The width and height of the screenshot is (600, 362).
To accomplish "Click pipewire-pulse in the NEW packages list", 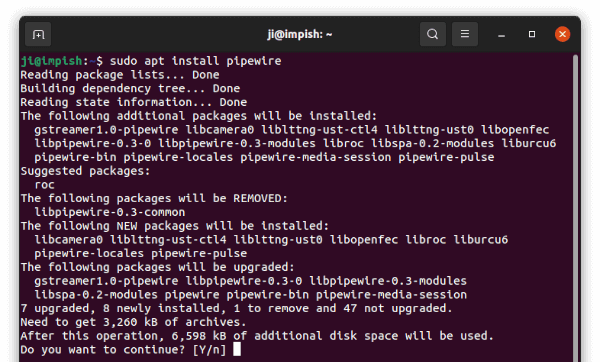I will click(x=199, y=253).
